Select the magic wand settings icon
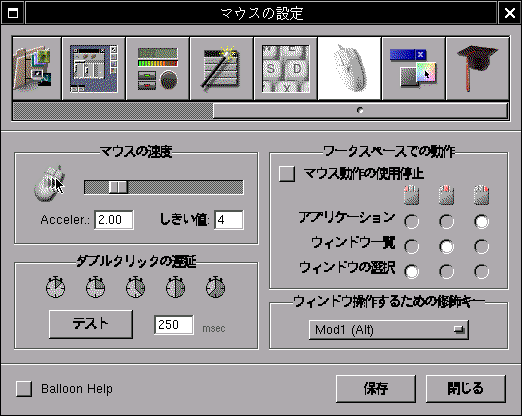The width and height of the screenshot is (522, 416). pyautogui.click(x=221, y=68)
